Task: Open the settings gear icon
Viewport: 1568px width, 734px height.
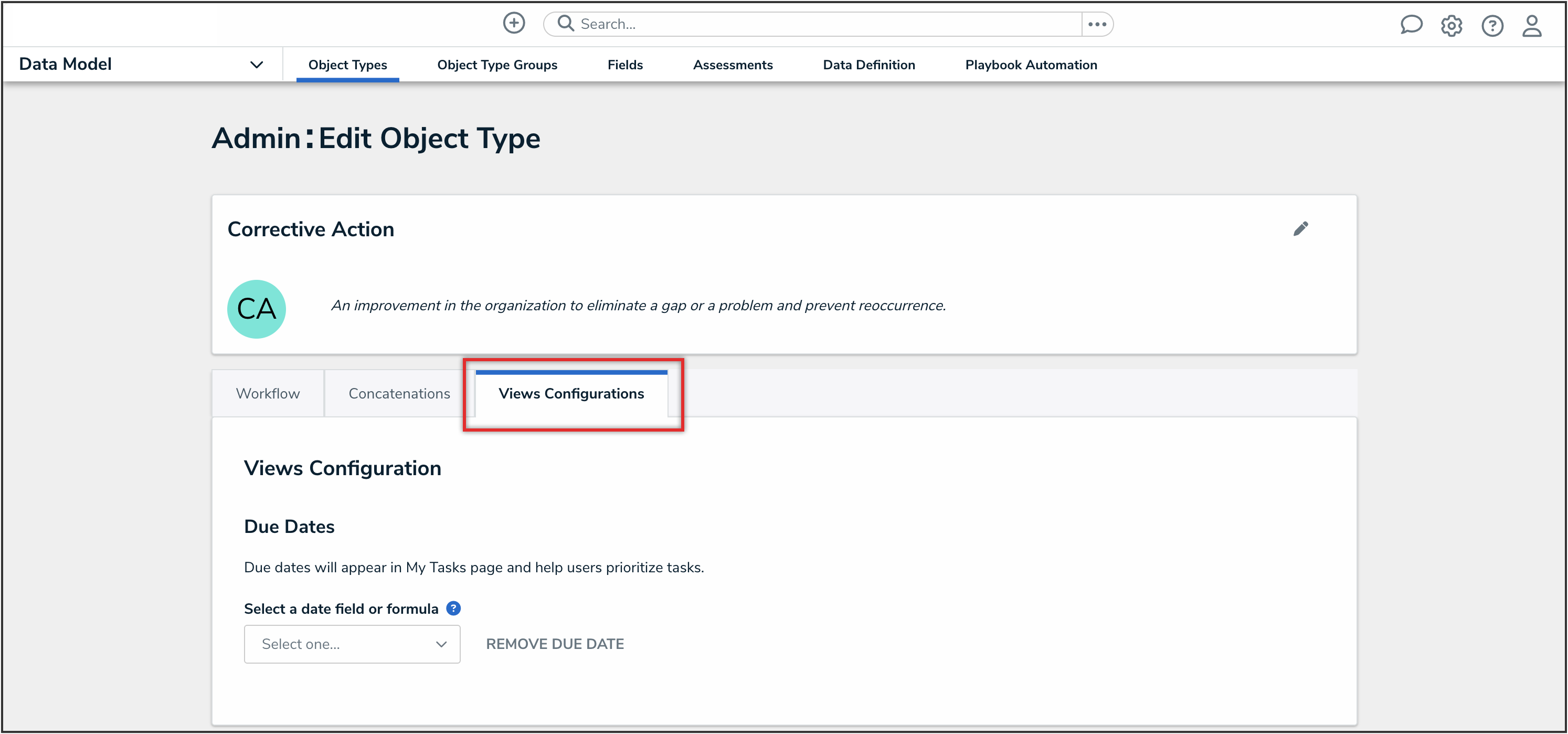Action: 1451,26
